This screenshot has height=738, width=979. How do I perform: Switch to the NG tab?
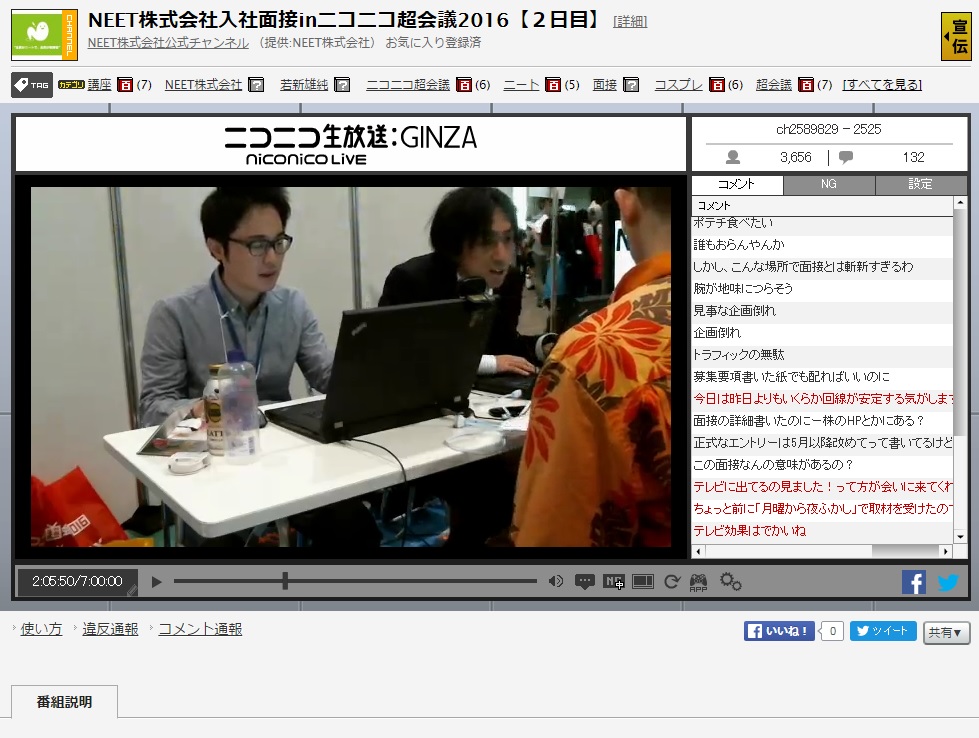(x=829, y=184)
